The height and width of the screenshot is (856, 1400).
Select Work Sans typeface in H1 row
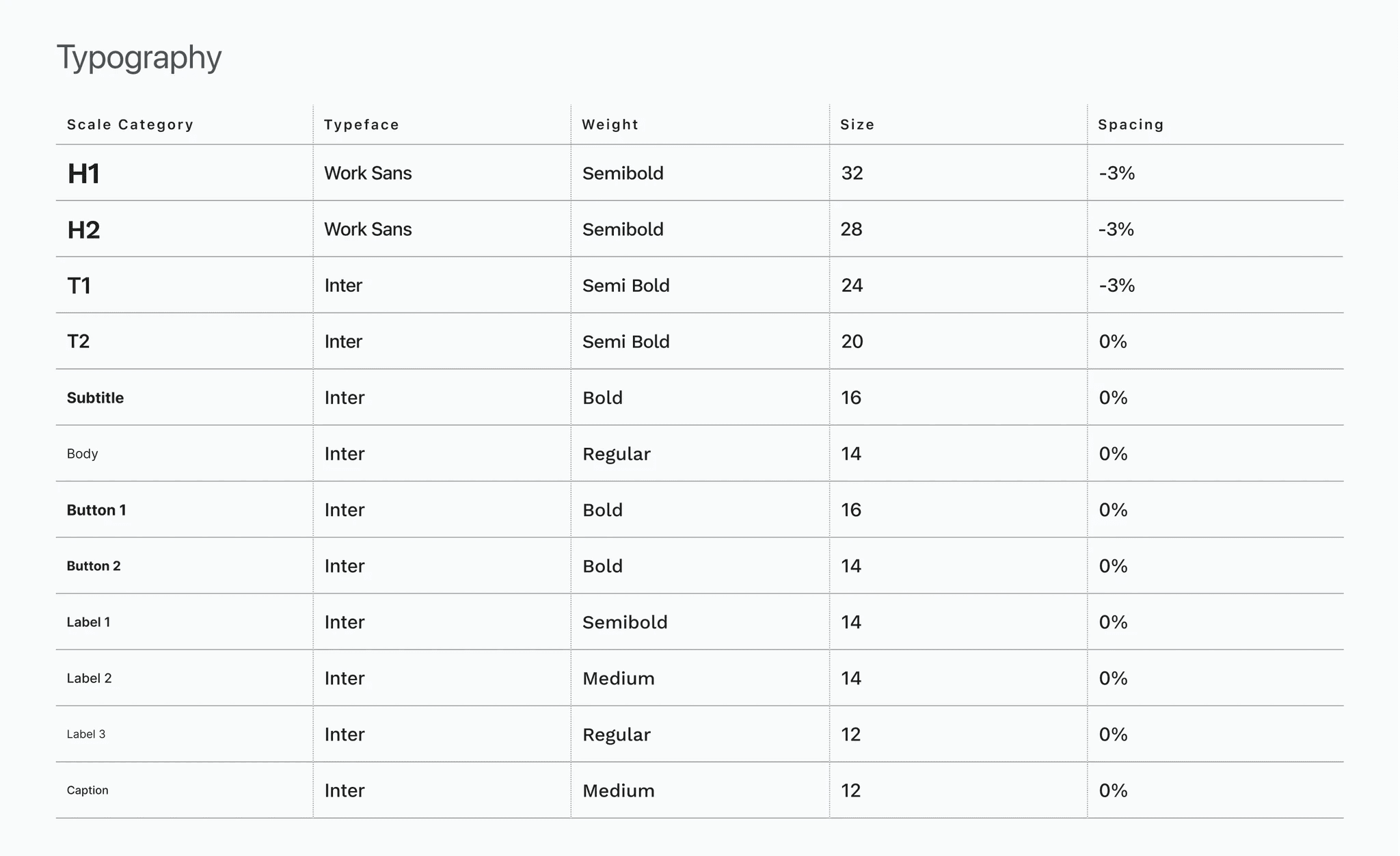(368, 173)
